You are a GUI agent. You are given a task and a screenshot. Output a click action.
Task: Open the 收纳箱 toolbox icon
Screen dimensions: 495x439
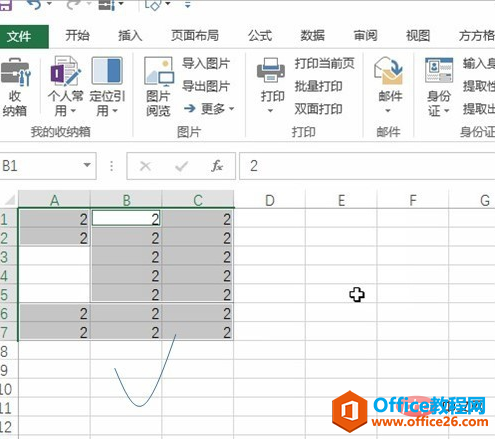coord(15,72)
